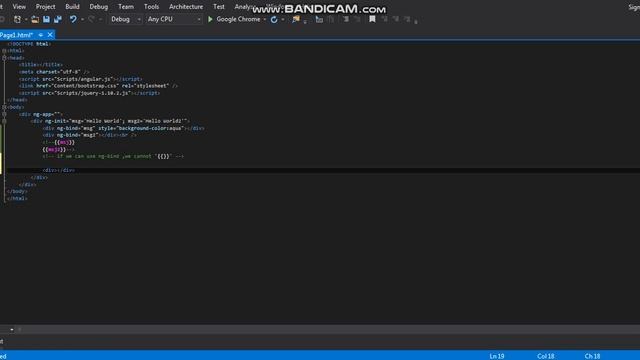The image size is (640, 360).
Task: Toggle a bookmark with the bookmark icon
Action: click(x=372, y=19)
